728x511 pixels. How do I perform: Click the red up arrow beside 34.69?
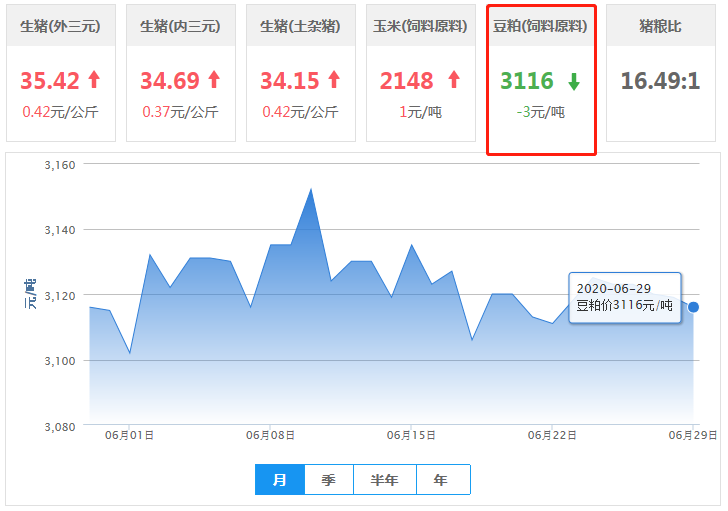(213, 80)
